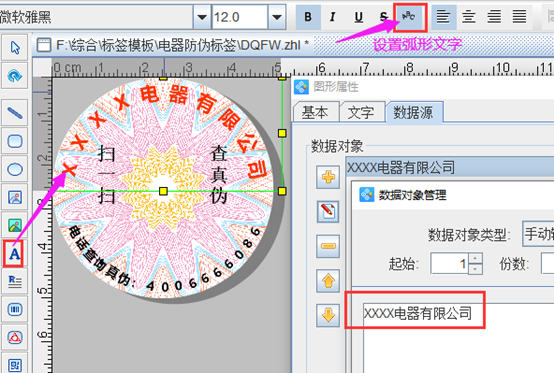Click the 微软雅黑 font name field
Viewport: 554px width, 373px height.
tap(96, 17)
